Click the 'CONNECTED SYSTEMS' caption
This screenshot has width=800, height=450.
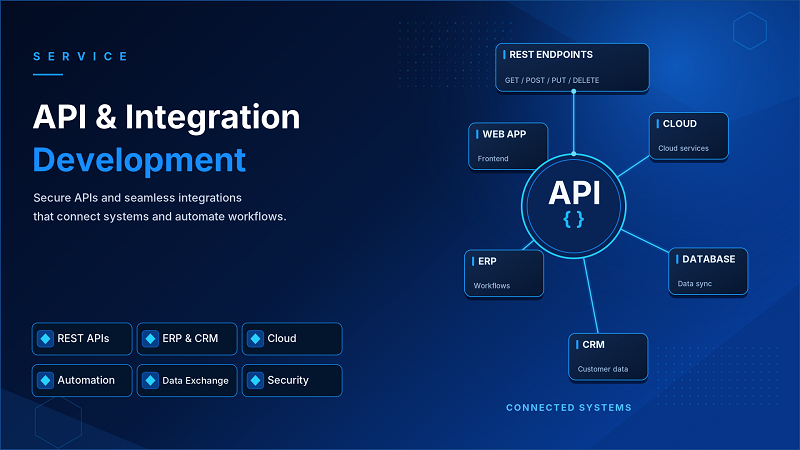[x=569, y=408]
